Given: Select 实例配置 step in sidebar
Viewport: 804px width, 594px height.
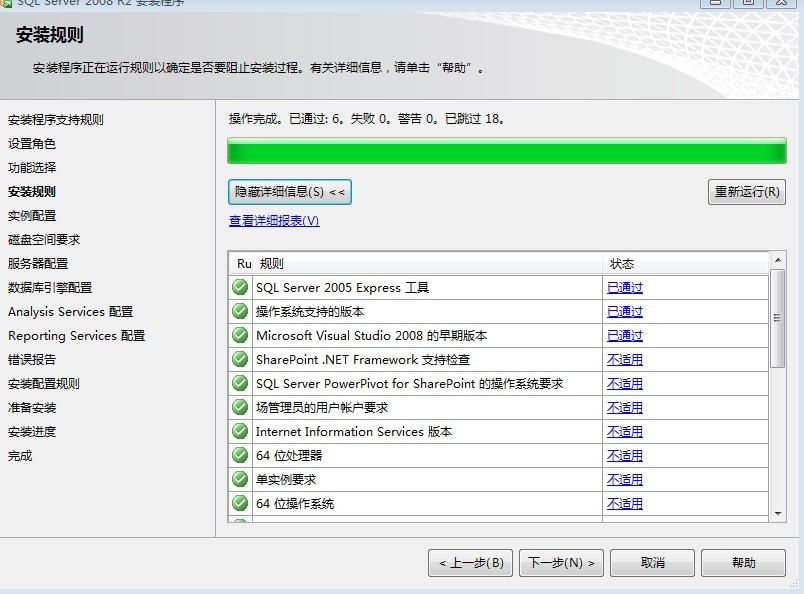Looking at the screenshot, I should point(32,215).
